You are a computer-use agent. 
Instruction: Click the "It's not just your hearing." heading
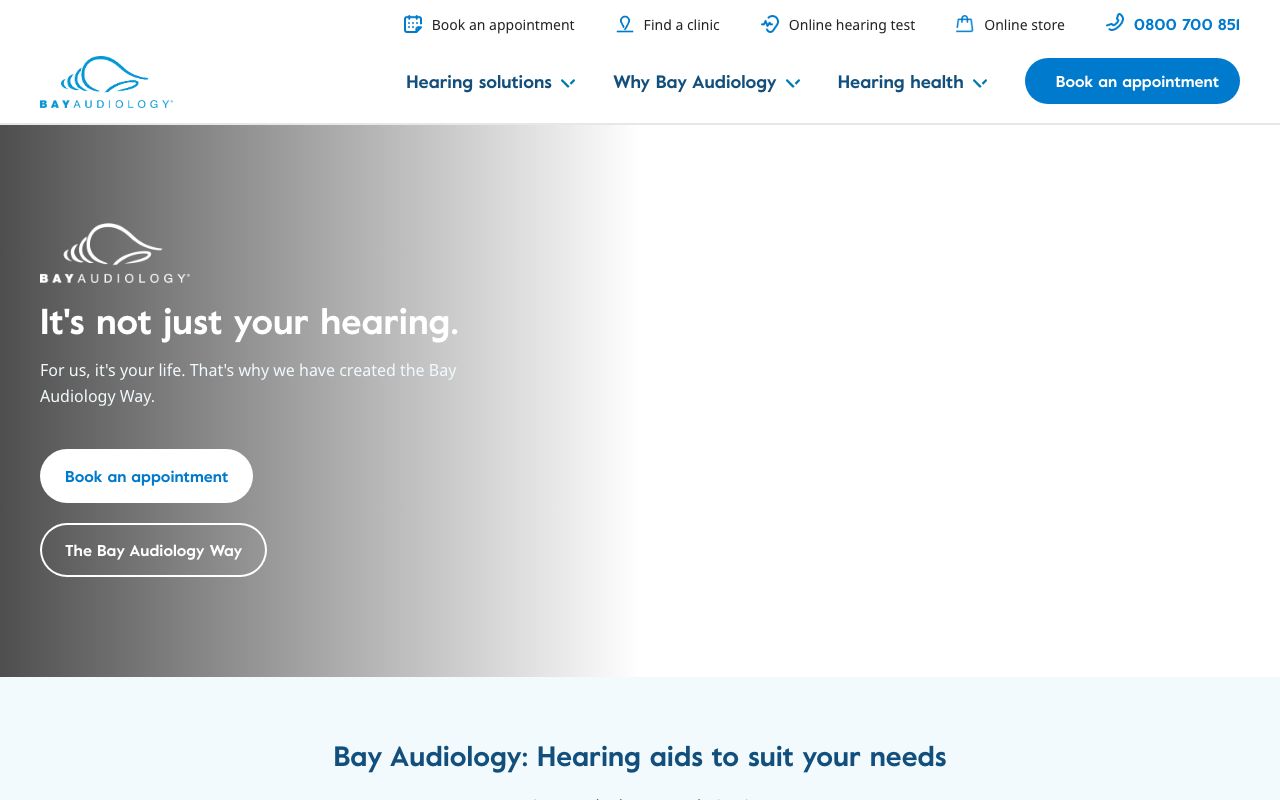pos(249,322)
